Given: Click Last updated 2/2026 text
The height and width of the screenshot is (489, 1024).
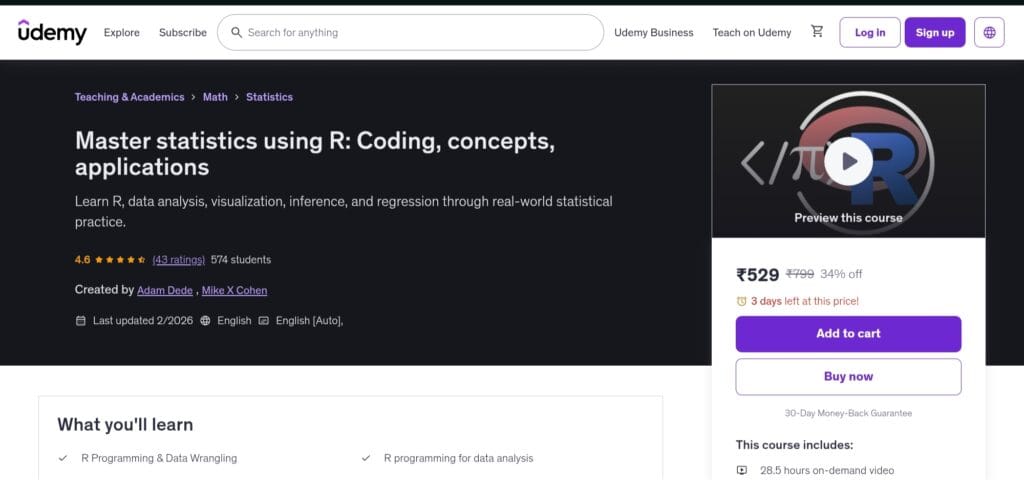Looking at the screenshot, I should 143,321.
